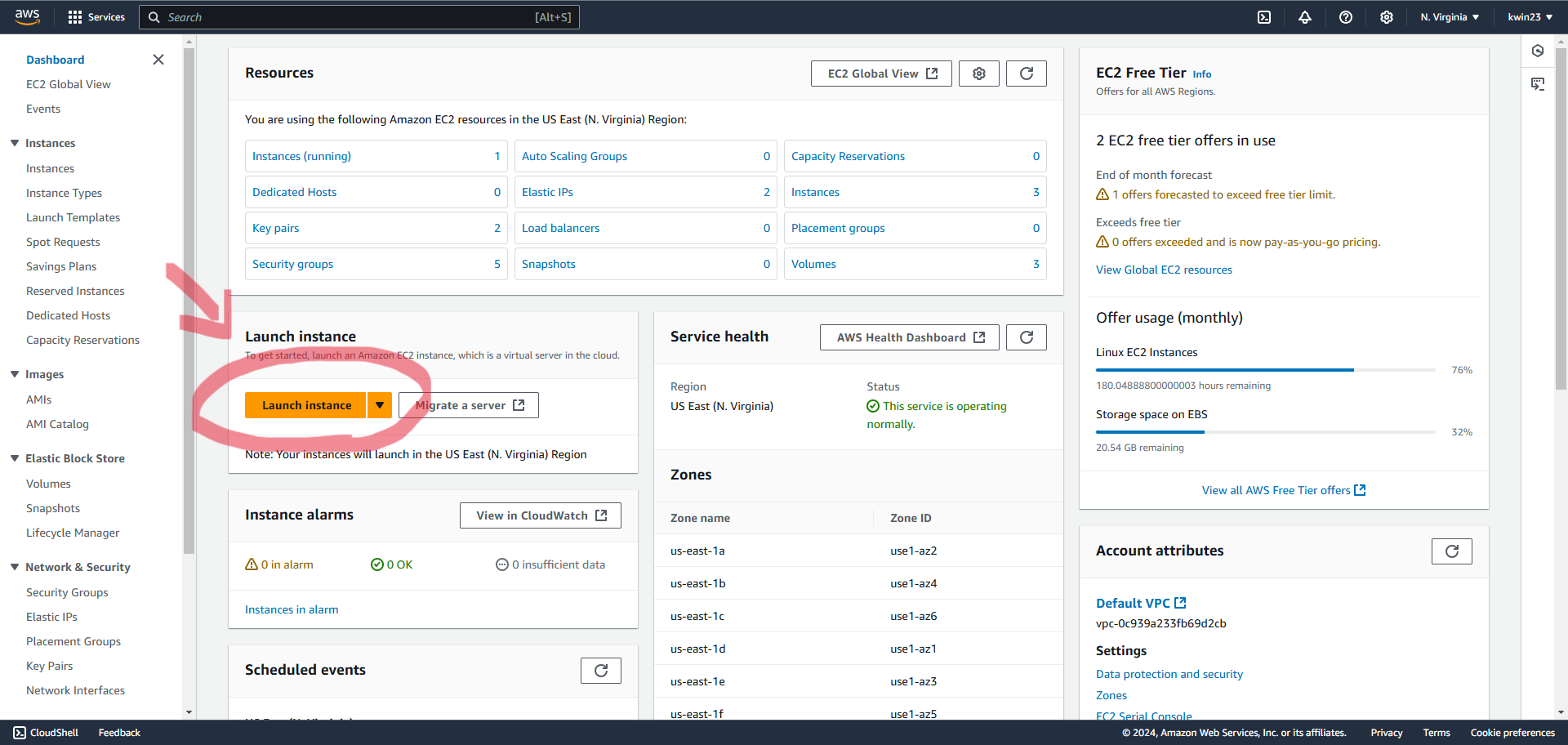Click the external link icon beside Default VPC
The height and width of the screenshot is (745, 1568).
(1180, 603)
